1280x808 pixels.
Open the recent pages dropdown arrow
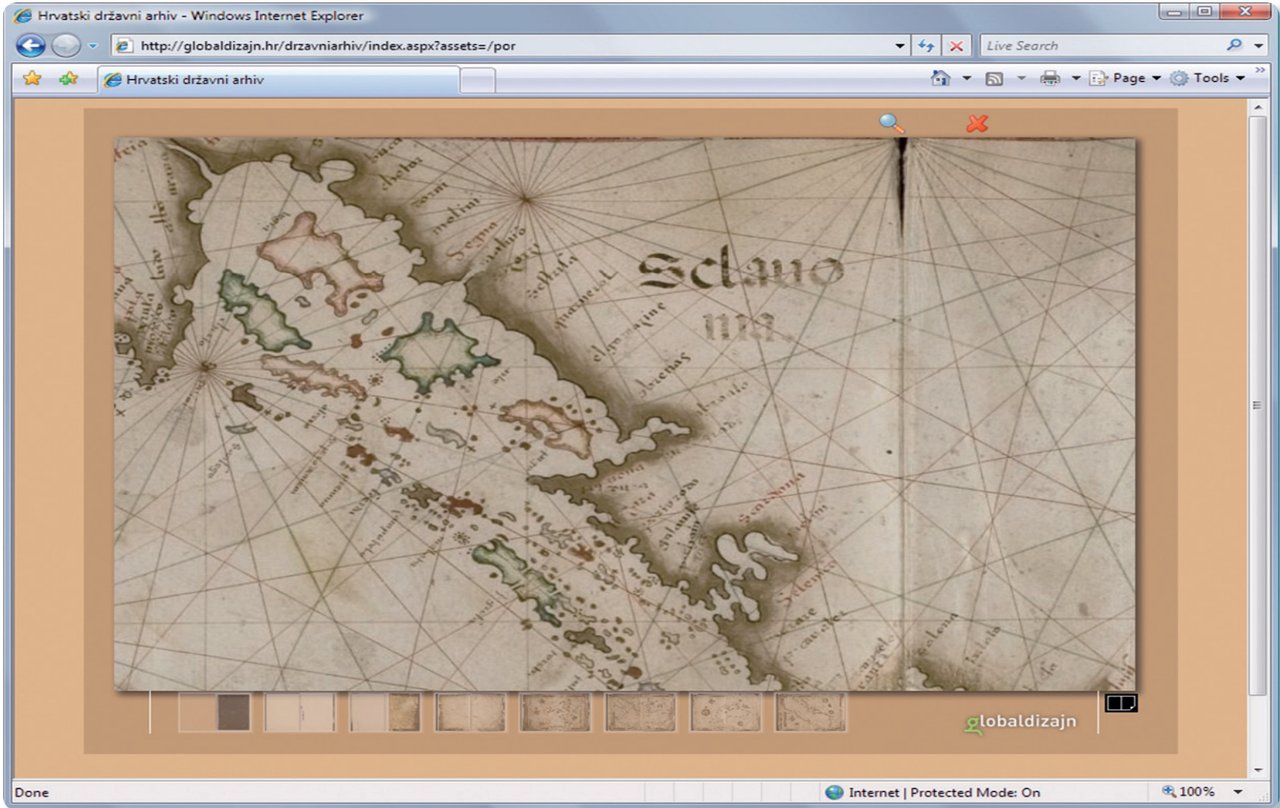tap(92, 46)
